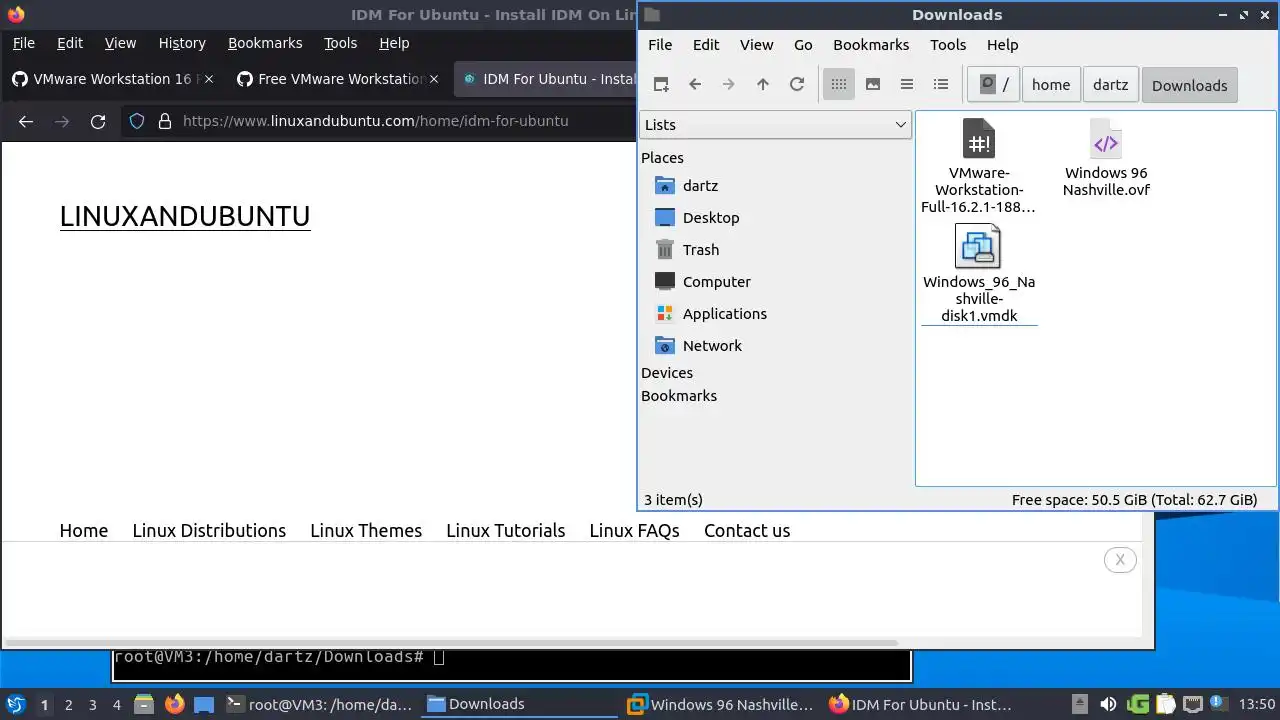Image resolution: width=1280 pixels, height=720 pixels.
Task: Open Edit menu in the file manager
Action: (x=706, y=45)
